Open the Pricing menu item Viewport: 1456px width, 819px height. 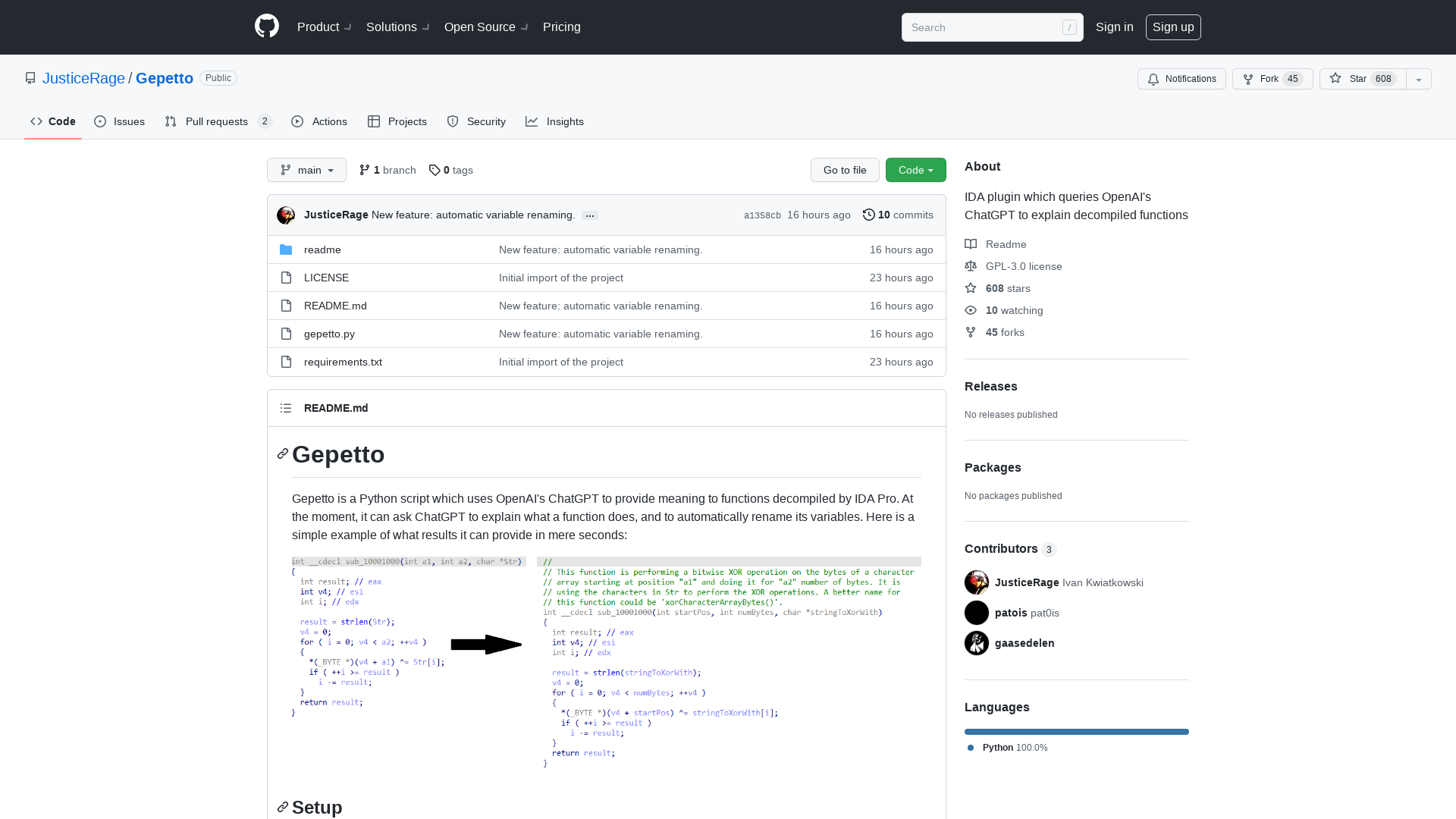click(561, 27)
